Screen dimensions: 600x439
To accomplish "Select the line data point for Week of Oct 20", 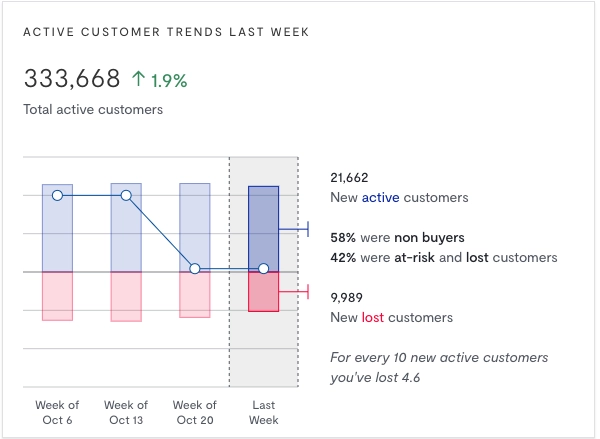I will 195,268.
